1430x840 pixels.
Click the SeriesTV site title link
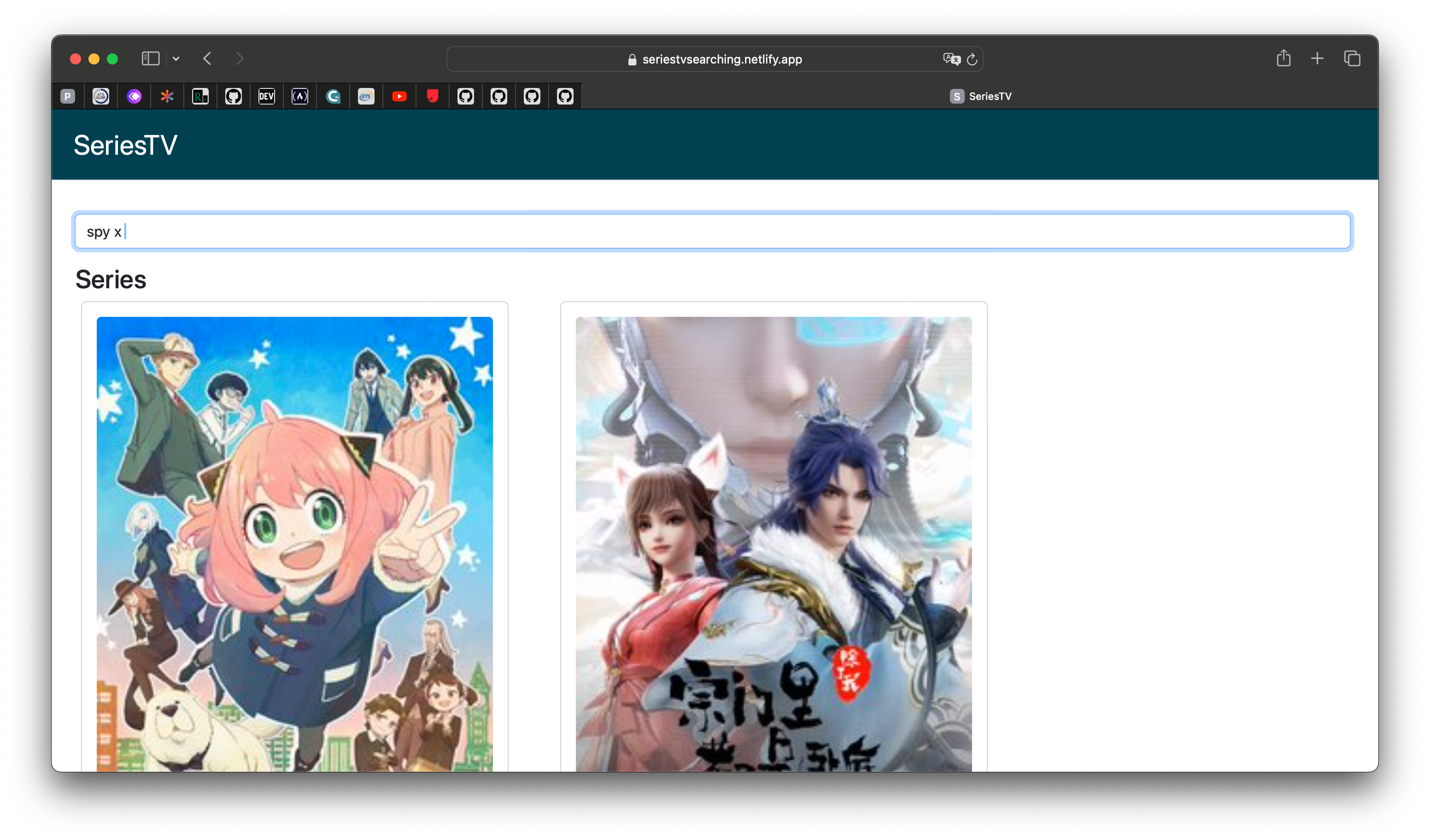(125, 145)
